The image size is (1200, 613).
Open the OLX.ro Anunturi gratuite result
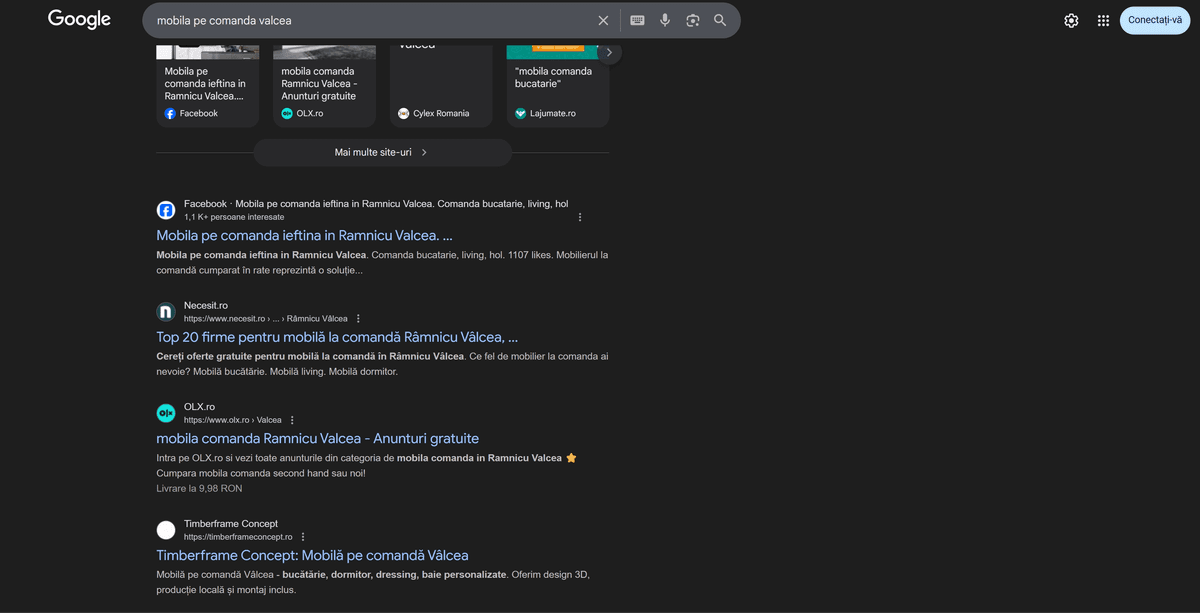coord(317,438)
